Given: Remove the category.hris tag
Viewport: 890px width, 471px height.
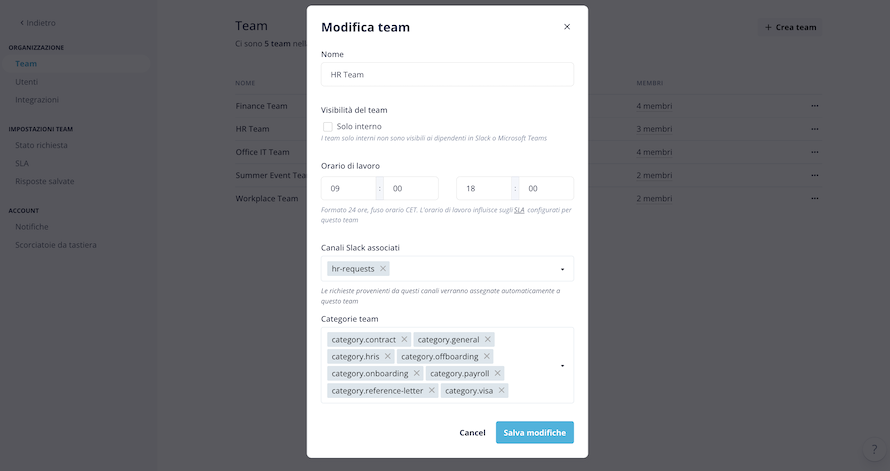Looking at the screenshot, I should coord(388,356).
